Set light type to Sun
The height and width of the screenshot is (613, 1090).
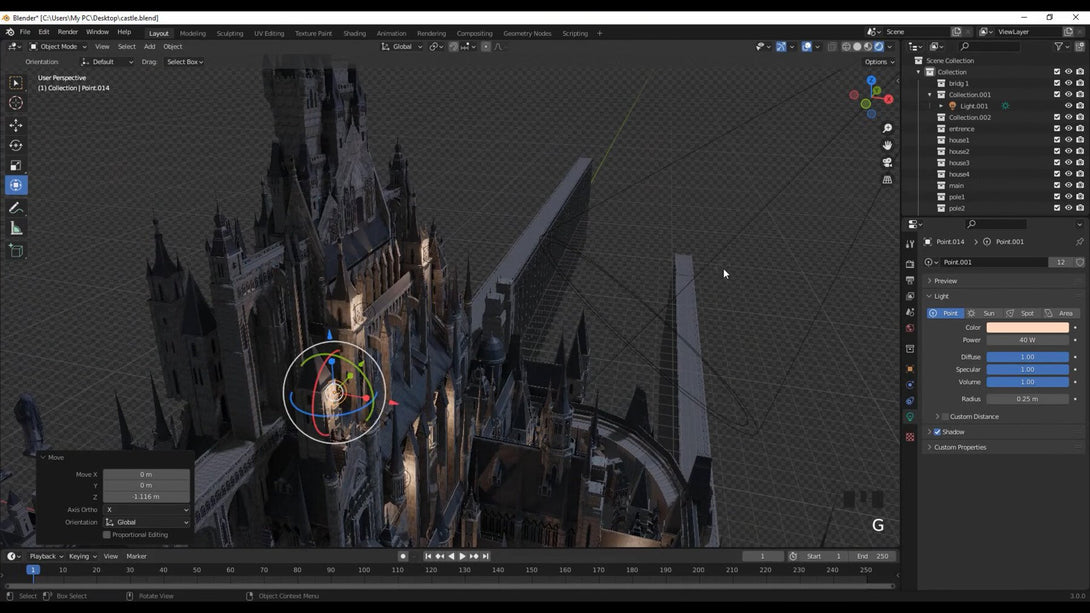[x=982, y=313]
